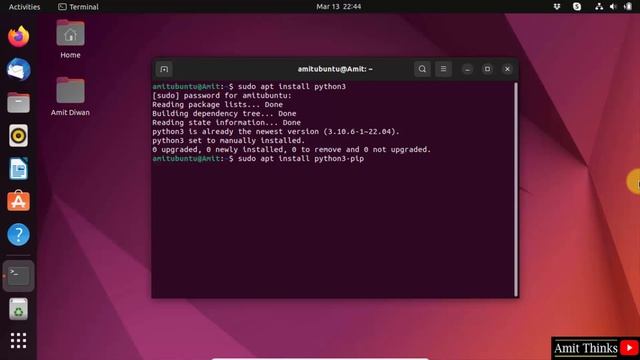640x360 pixels.
Task: Click the first 'sudo apt install python3' command
Action: [x=292, y=87]
